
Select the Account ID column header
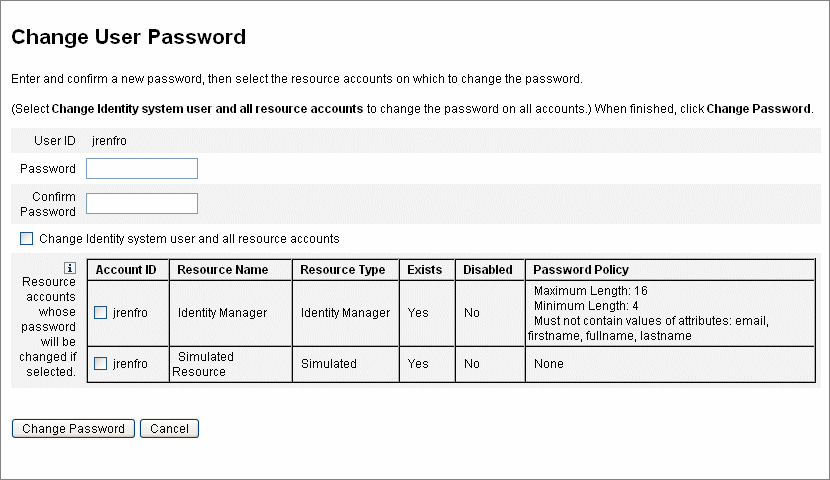point(128,270)
